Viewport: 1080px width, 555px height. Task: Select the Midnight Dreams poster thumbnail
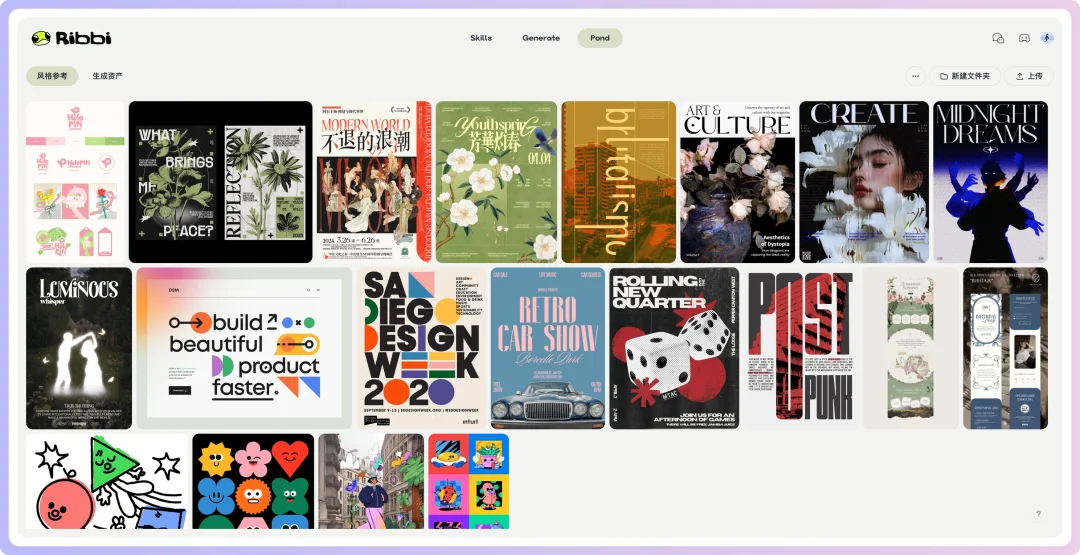990,182
